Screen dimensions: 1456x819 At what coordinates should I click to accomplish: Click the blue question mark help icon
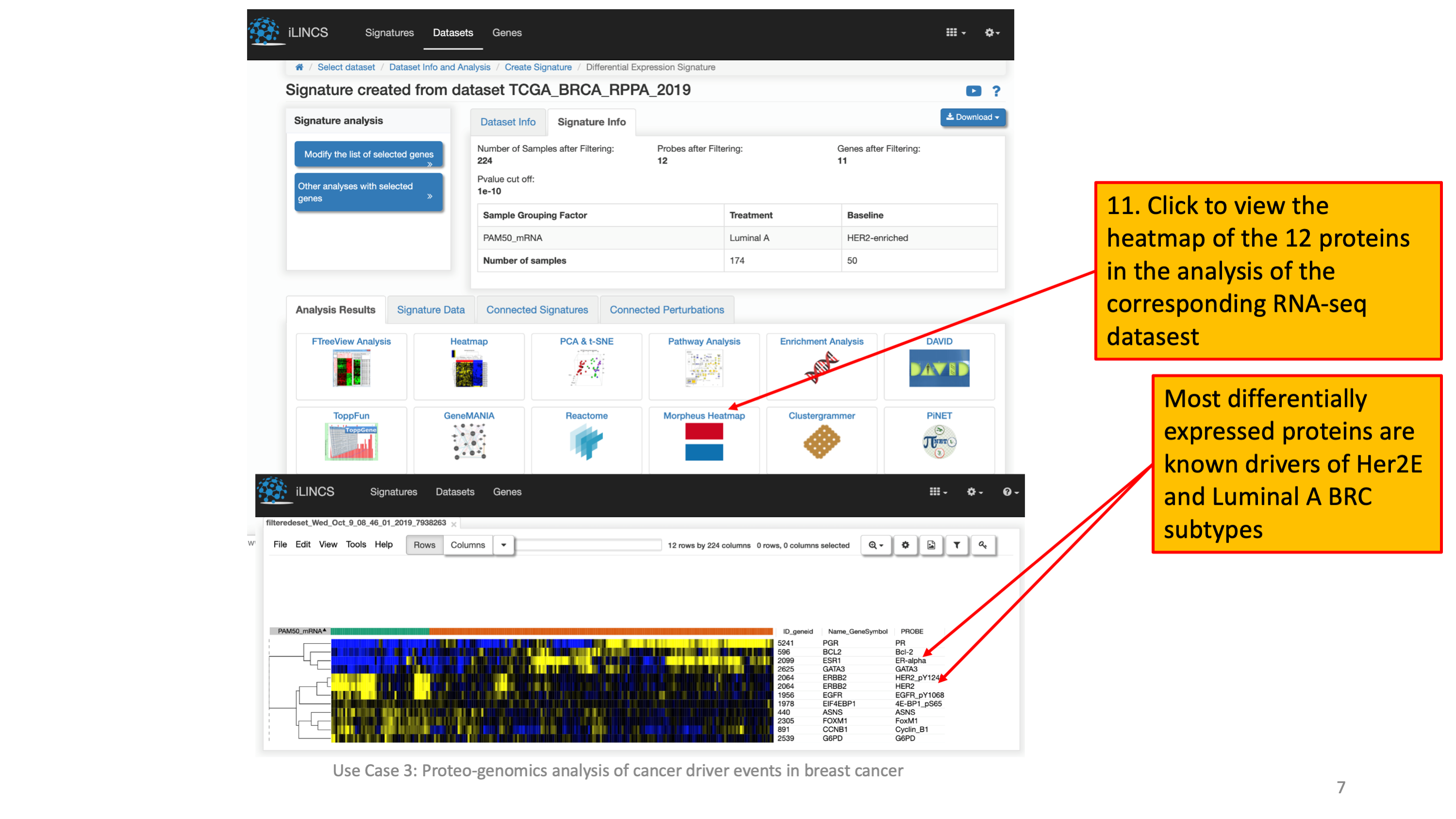click(x=996, y=91)
